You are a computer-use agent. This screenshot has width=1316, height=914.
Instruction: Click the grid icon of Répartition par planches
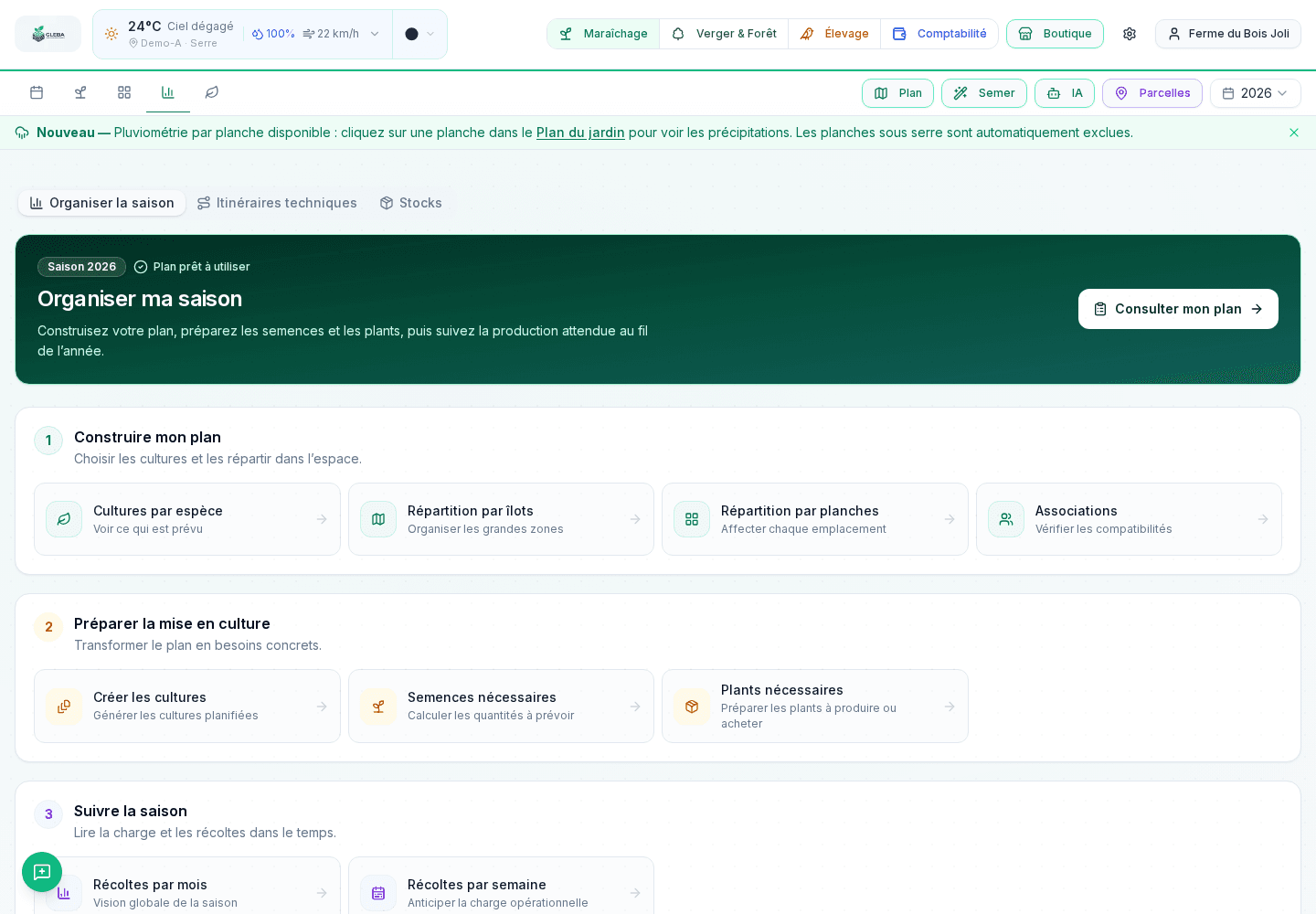pyautogui.click(x=692, y=519)
